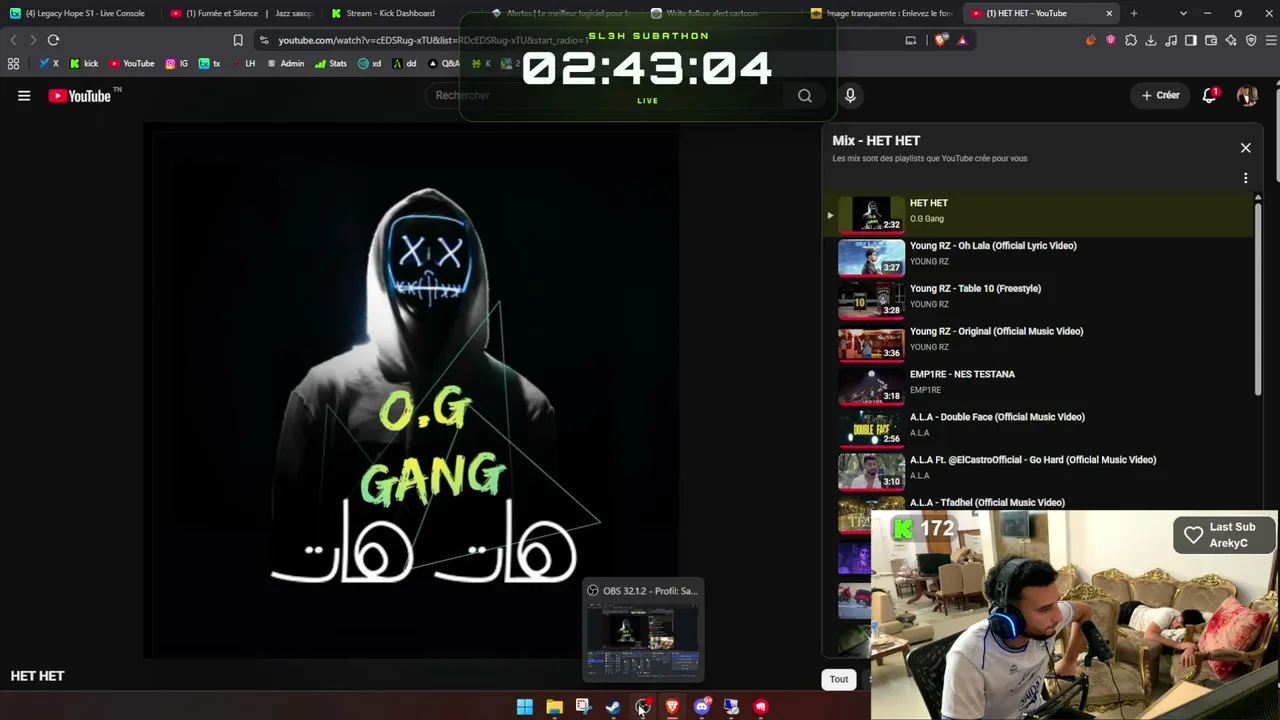Open Discord from the taskbar
The height and width of the screenshot is (720, 1280).
702,707
